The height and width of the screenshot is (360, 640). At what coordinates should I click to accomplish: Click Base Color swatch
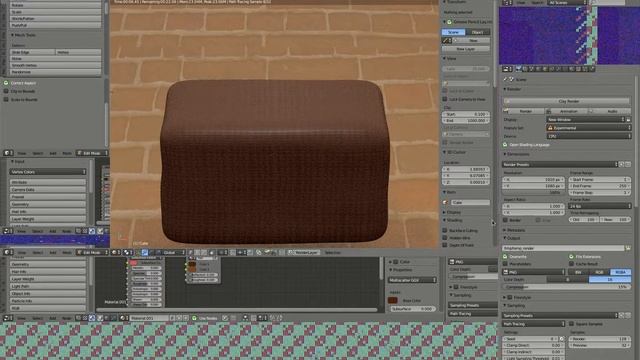click(x=392, y=300)
